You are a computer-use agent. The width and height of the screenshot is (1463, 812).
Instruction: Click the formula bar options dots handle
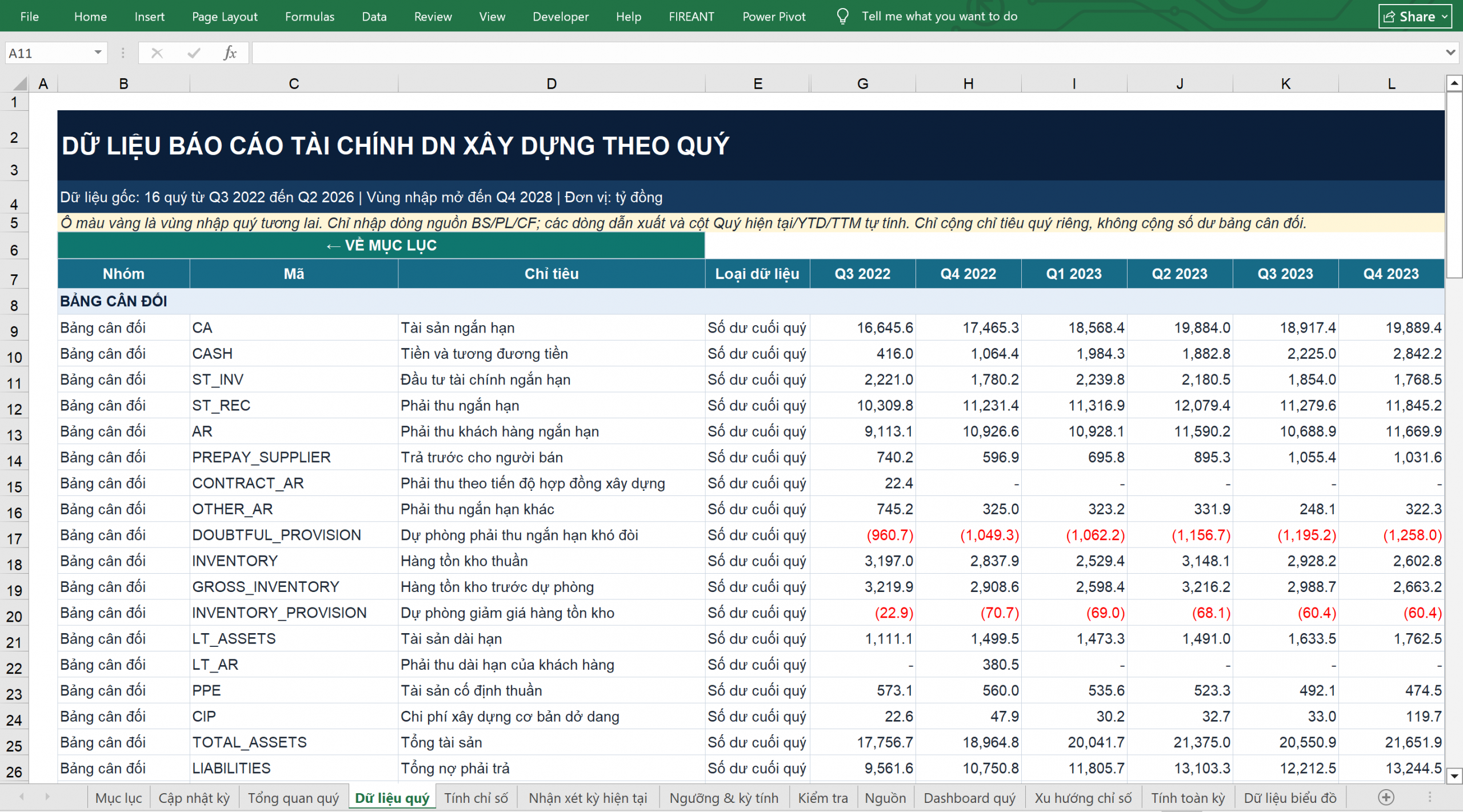[x=123, y=53]
